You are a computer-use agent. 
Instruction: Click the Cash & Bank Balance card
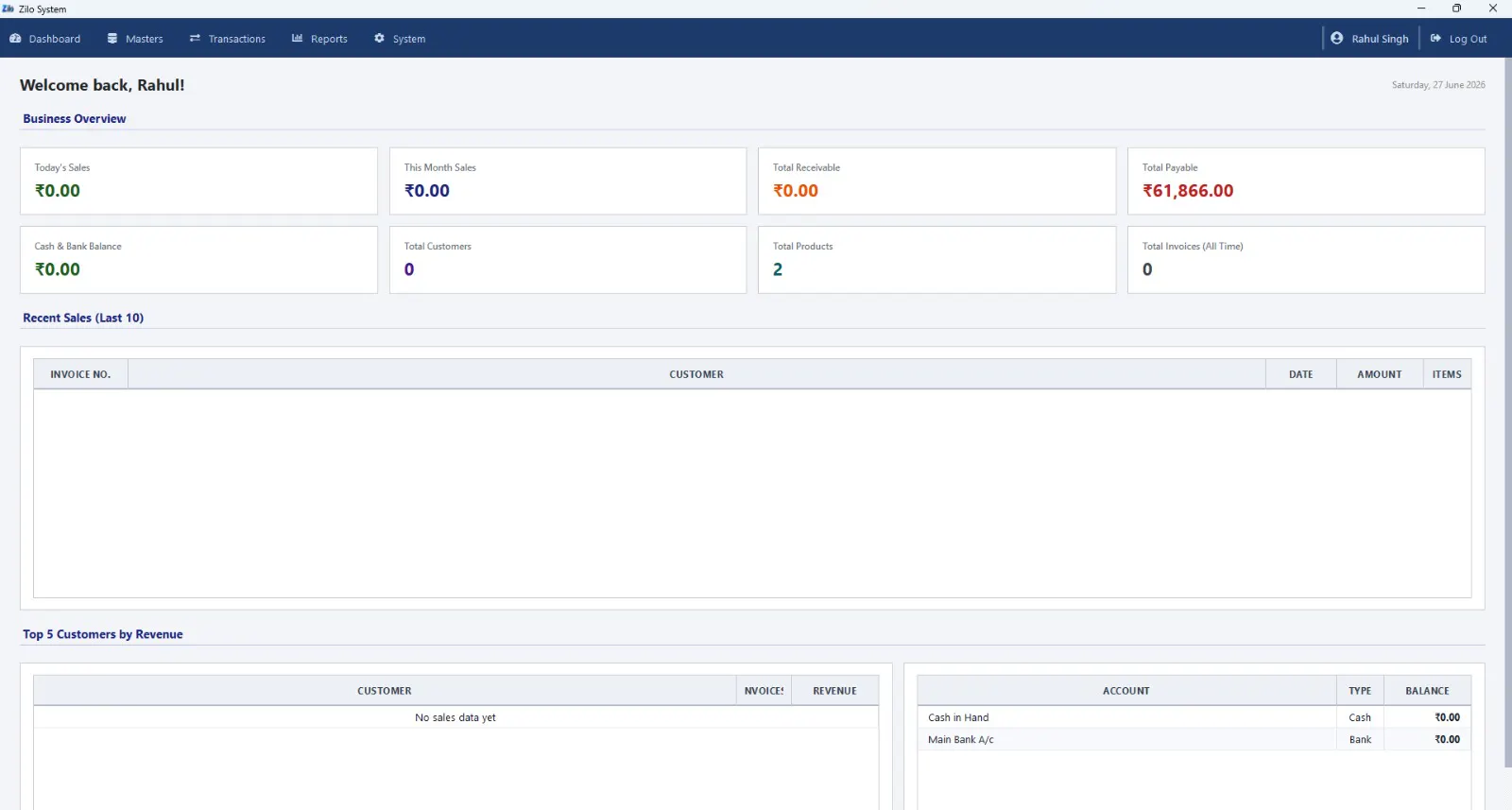point(198,259)
